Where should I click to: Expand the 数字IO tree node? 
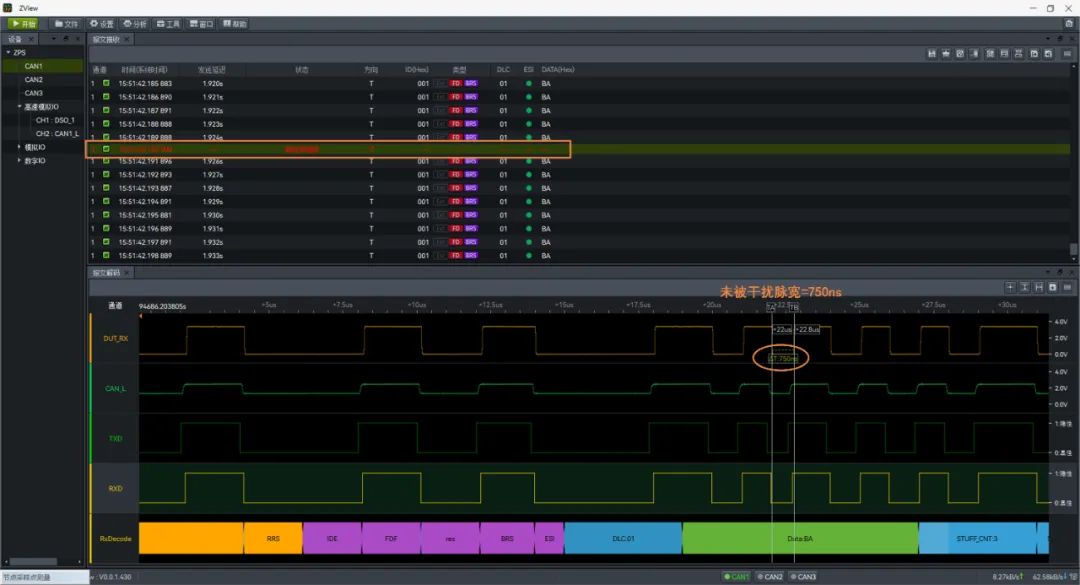pyautogui.click(x=19, y=161)
